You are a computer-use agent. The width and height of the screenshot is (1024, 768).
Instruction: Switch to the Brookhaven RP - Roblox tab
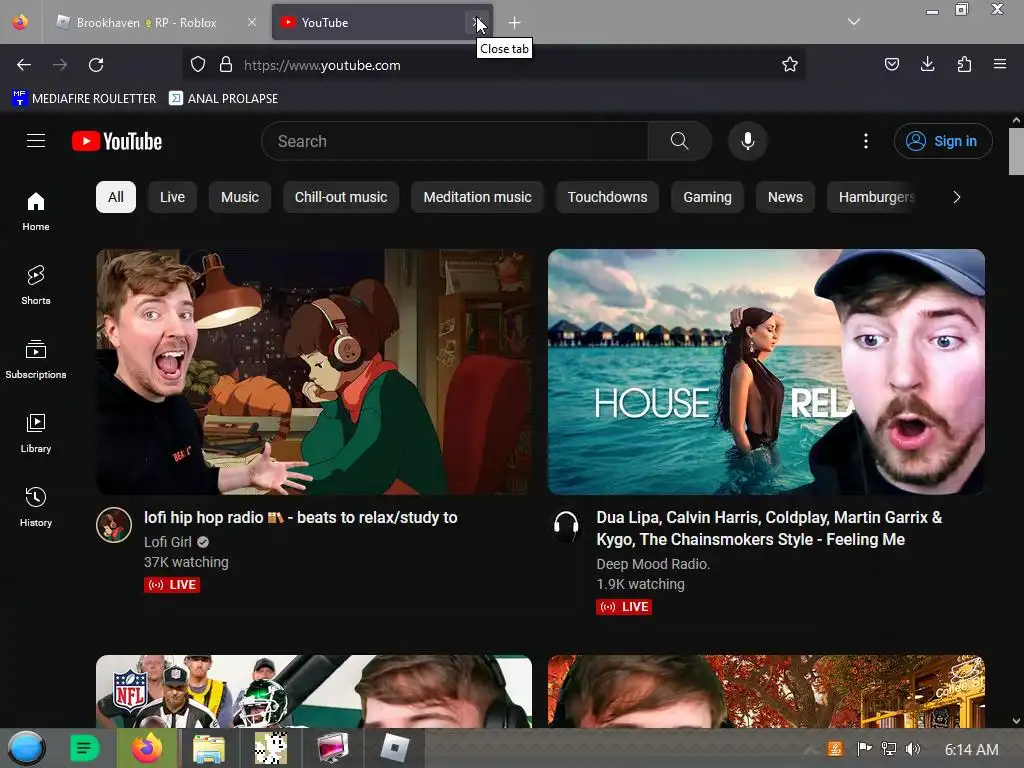click(147, 23)
